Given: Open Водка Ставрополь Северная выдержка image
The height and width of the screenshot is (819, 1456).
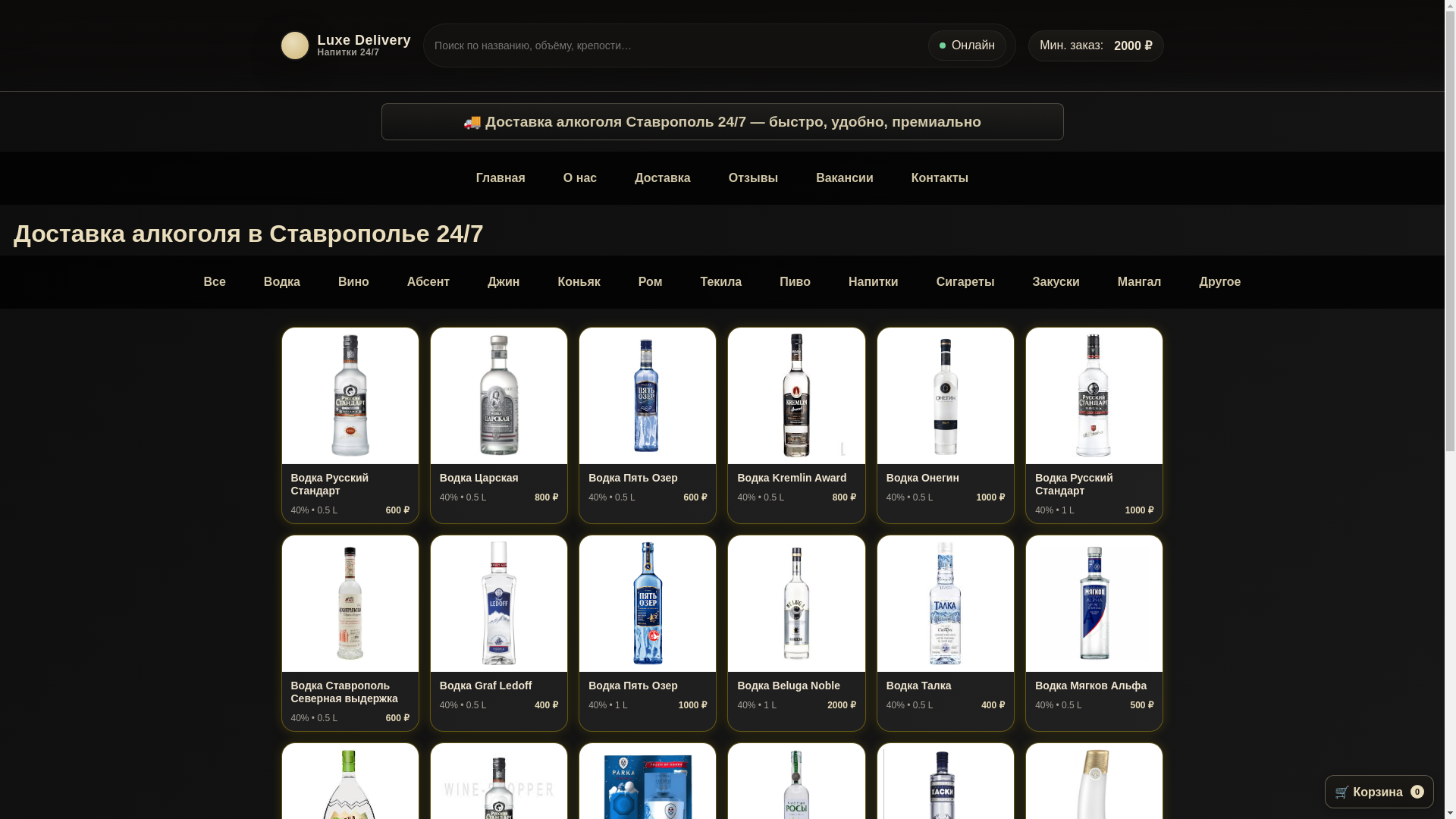Looking at the screenshot, I should [x=350, y=604].
